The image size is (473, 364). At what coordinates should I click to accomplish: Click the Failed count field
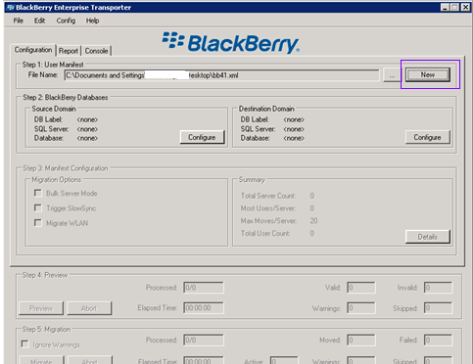click(438, 340)
